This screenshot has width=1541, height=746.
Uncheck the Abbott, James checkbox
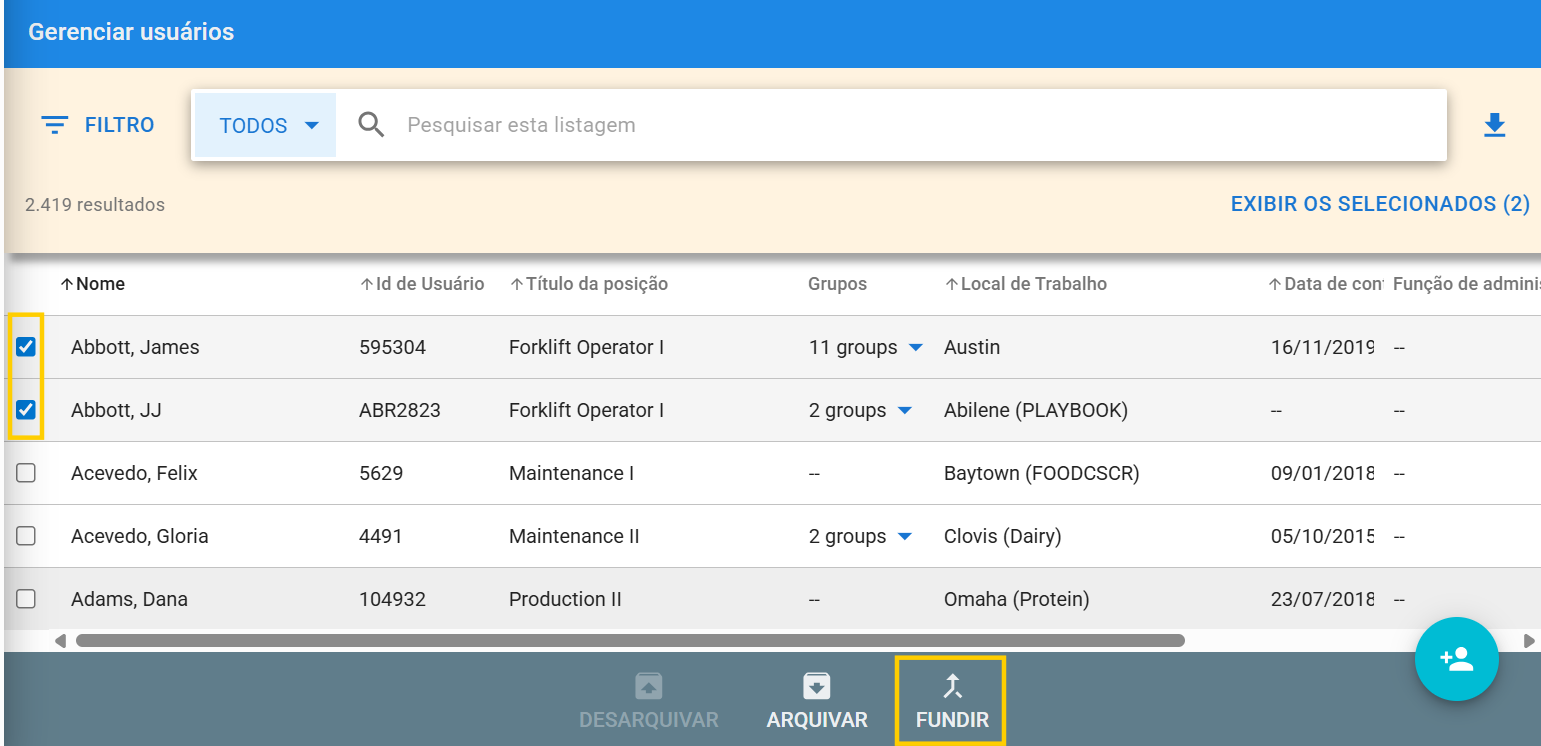coord(26,347)
